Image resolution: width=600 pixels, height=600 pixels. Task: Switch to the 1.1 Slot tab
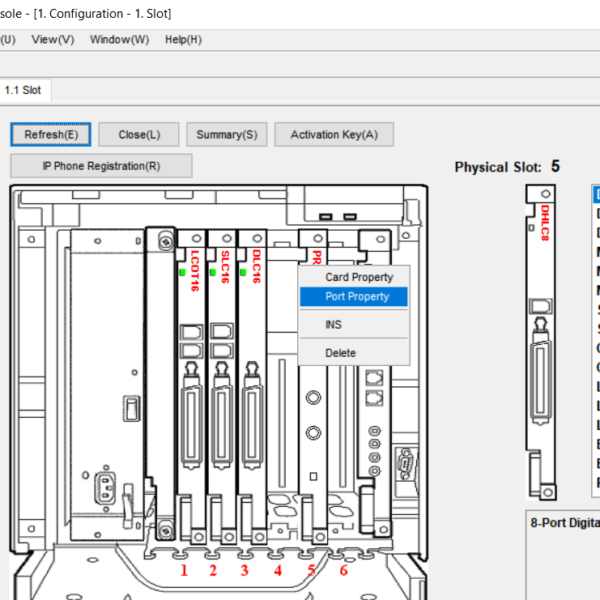(x=23, y=90)
